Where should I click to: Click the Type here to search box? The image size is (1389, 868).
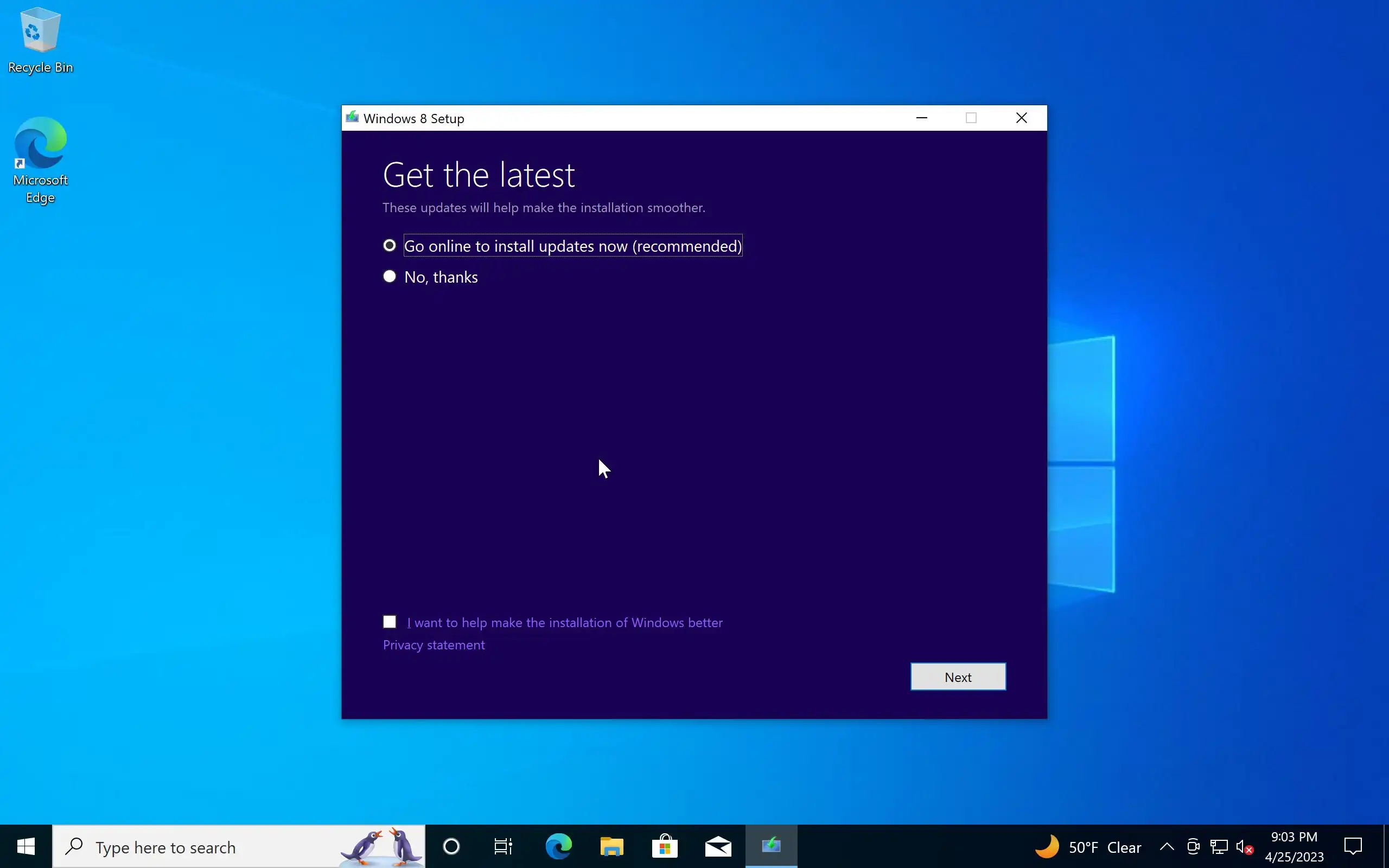click(x=212, y=847)
